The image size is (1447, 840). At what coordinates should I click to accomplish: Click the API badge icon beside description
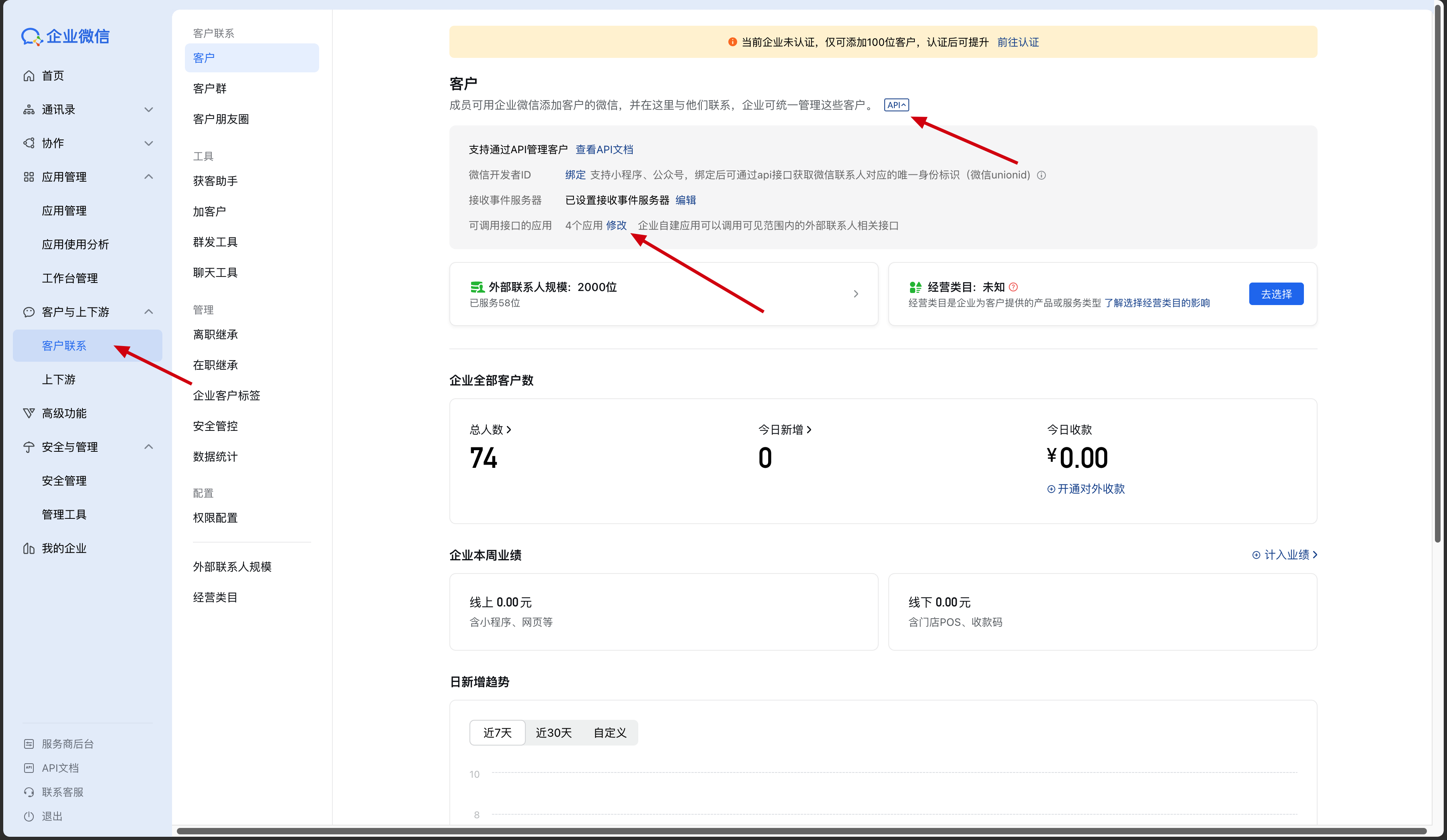coord(896,105)
